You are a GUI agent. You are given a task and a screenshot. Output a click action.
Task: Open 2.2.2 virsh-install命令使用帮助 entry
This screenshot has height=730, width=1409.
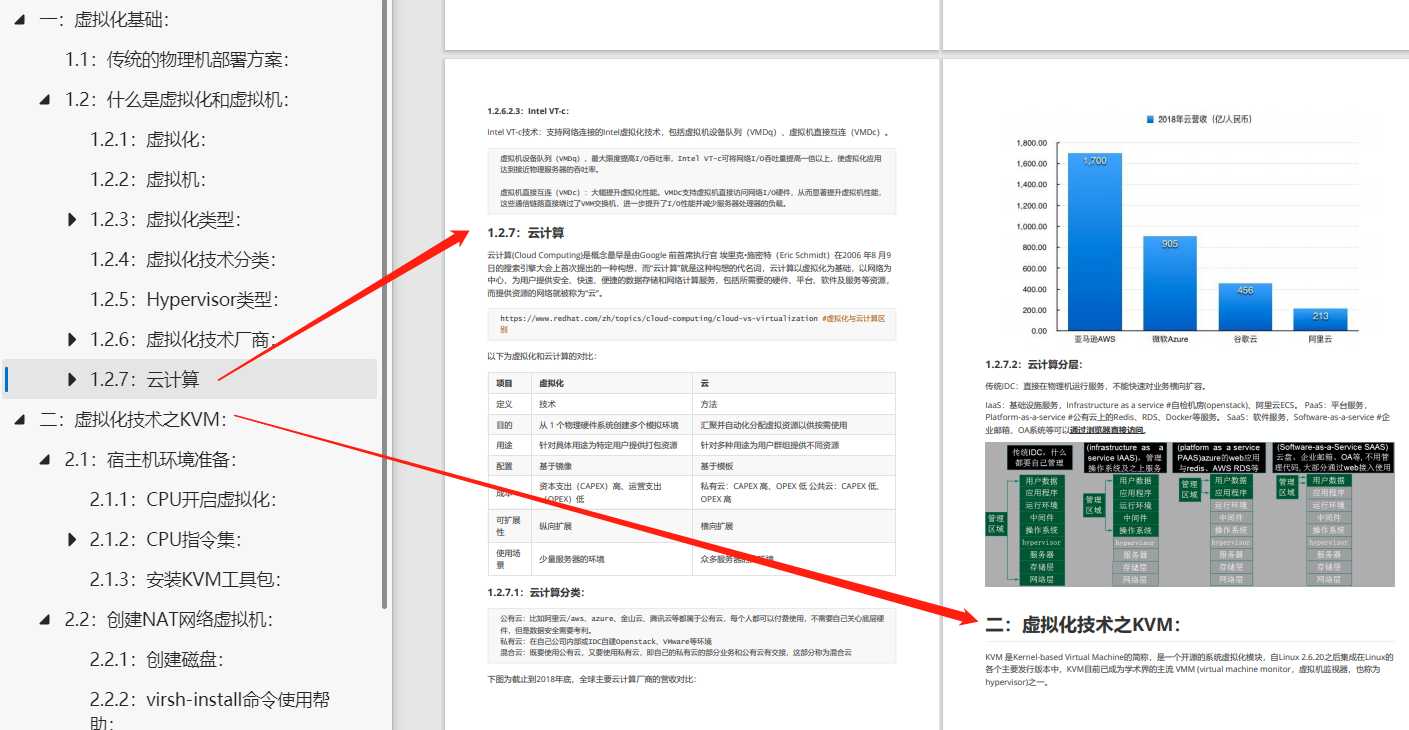point(210,710)
